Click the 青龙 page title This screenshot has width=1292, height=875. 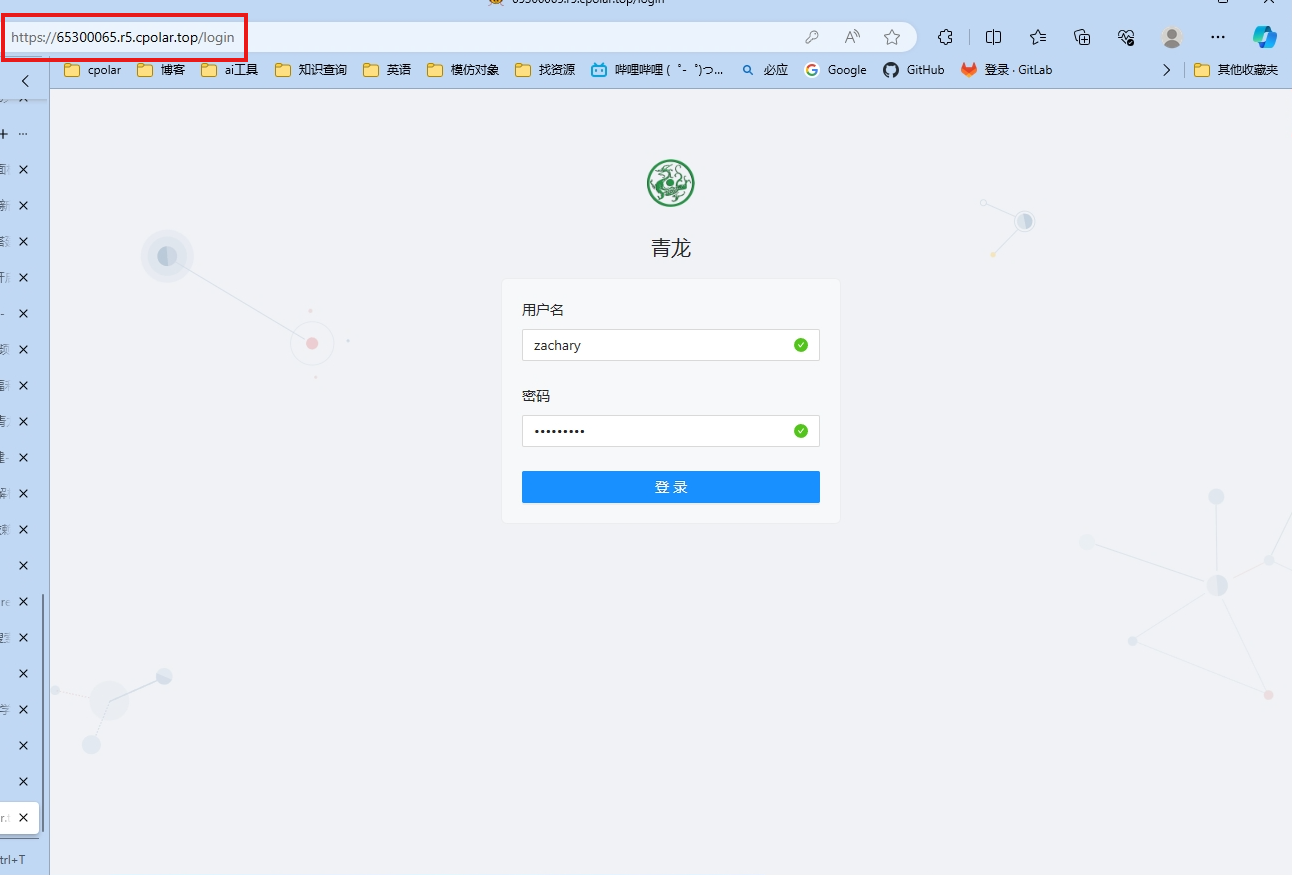coord(671,248)
